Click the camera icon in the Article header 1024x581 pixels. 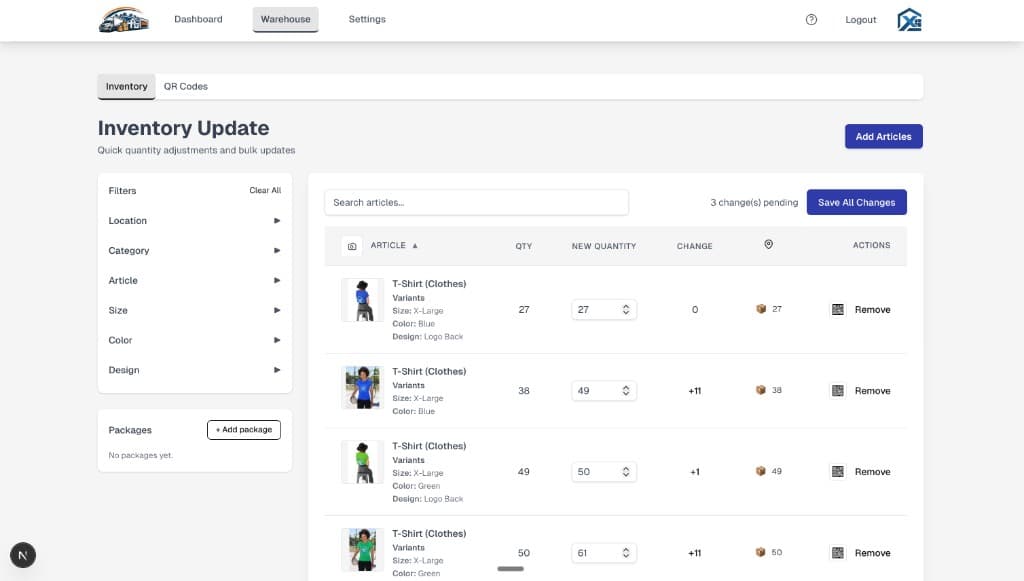(351, 245)
